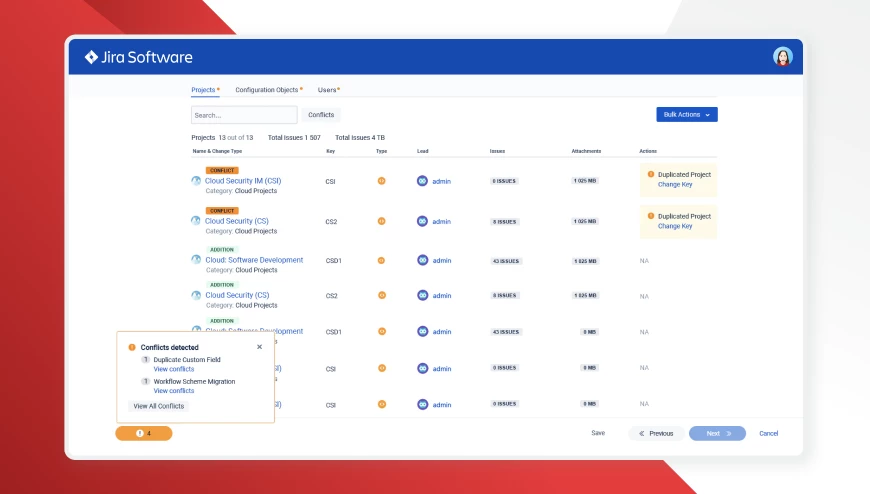870x494 pixels.
Task: Click the CONFLICT tag above Cloud Security IM
Action: [222, 170]
